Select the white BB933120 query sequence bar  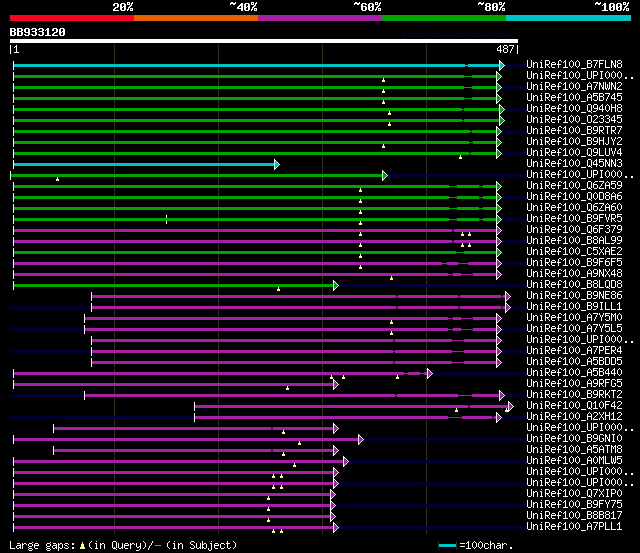click(264, 41)
